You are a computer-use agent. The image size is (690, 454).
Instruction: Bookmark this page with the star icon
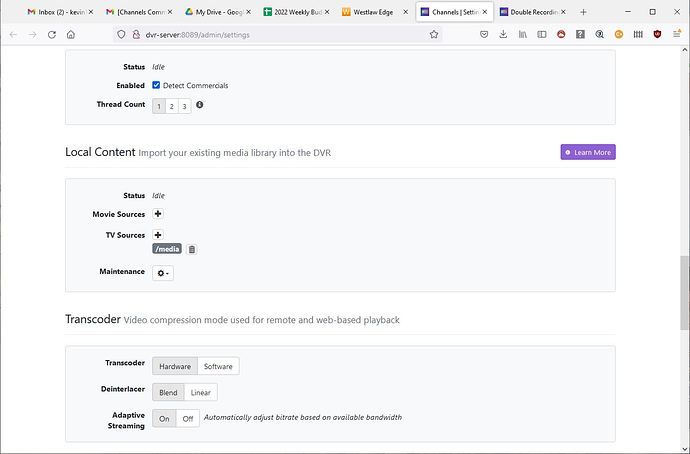(434, 33)
